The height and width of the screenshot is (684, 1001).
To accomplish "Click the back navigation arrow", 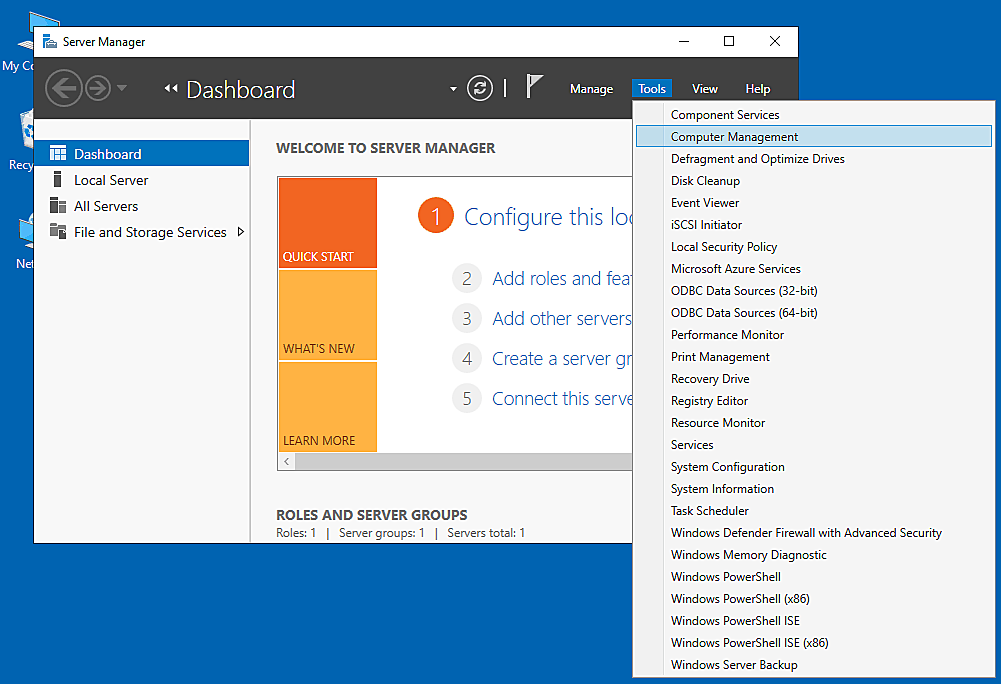I will coord(64,88).
